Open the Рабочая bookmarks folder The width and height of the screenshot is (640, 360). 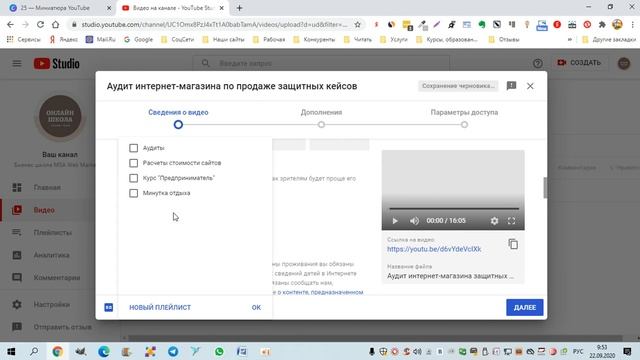point(269,40)
